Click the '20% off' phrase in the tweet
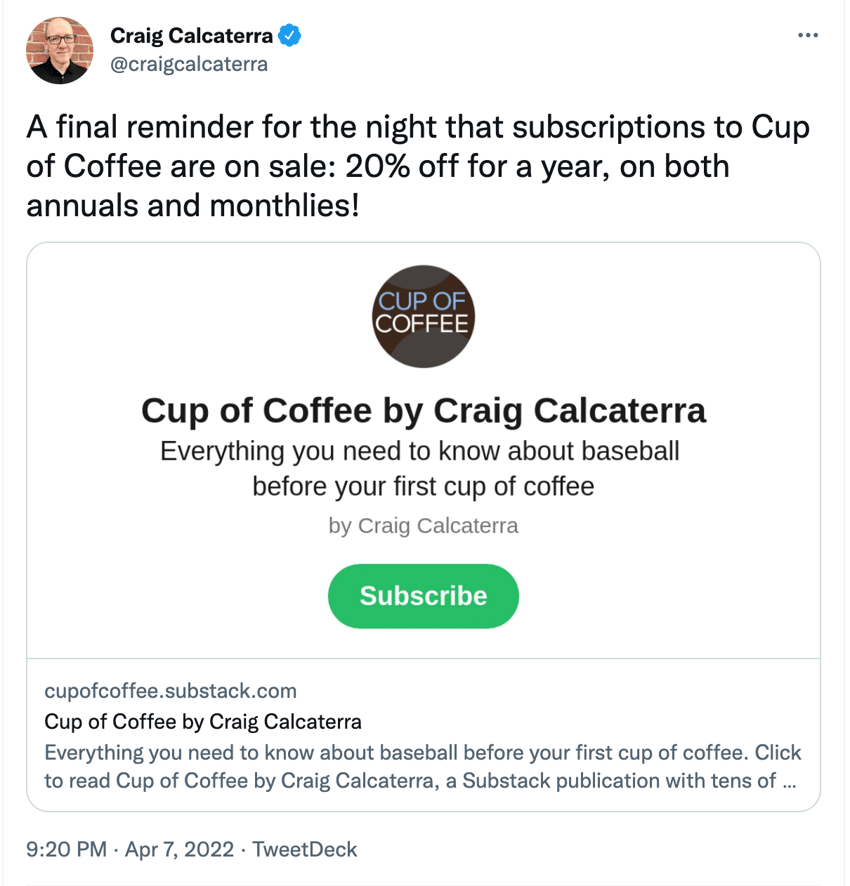The image size is (850, 886). 402,166
